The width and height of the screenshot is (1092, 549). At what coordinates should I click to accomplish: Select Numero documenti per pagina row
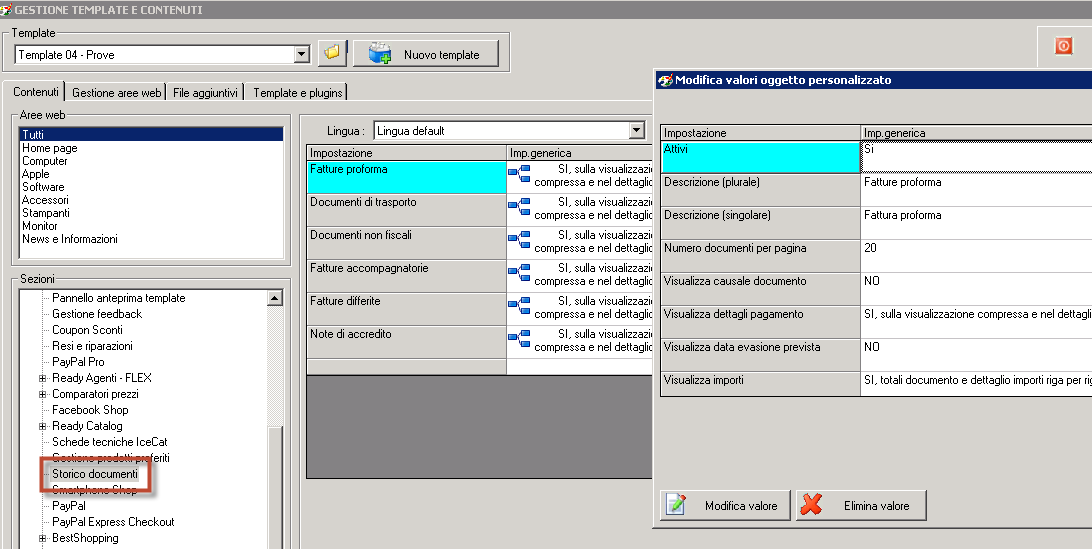pyautogui.click(x=760, y=256)
